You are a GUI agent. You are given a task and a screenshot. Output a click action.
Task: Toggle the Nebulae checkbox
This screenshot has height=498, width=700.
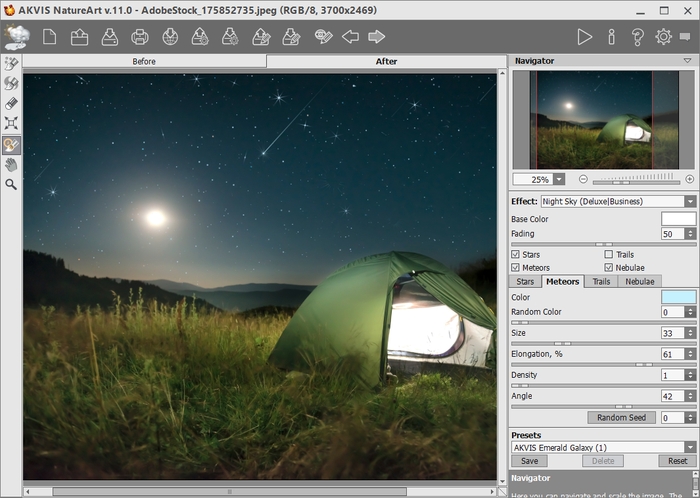(x=609, y=267)
